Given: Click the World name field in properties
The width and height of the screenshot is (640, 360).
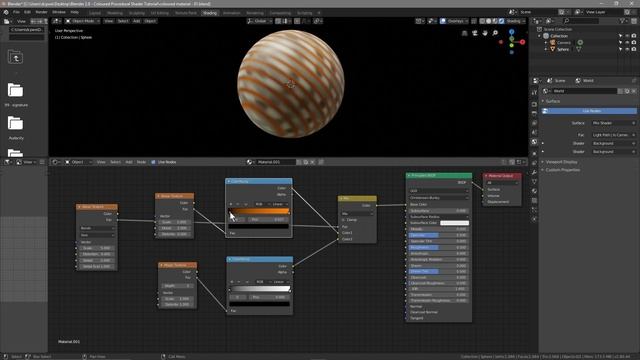Looking at the screenshot, I should tap(584, 91).
